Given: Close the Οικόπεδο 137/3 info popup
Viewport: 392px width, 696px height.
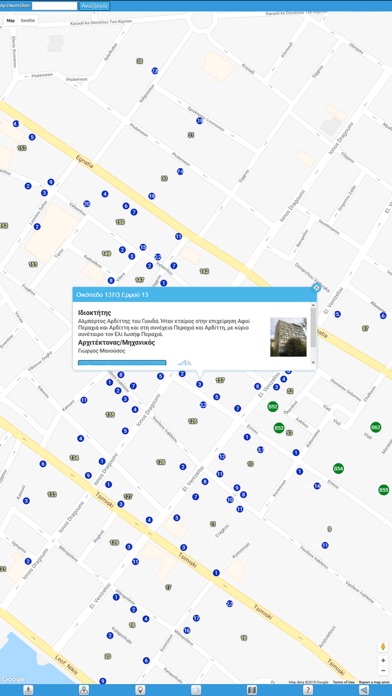Looking at the screenshot, I should [x=316, y=288].
